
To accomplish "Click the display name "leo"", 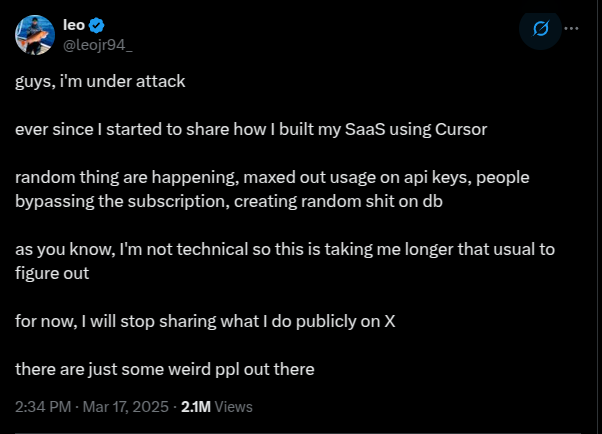I will pyautogui.click(x=74, y=25).
